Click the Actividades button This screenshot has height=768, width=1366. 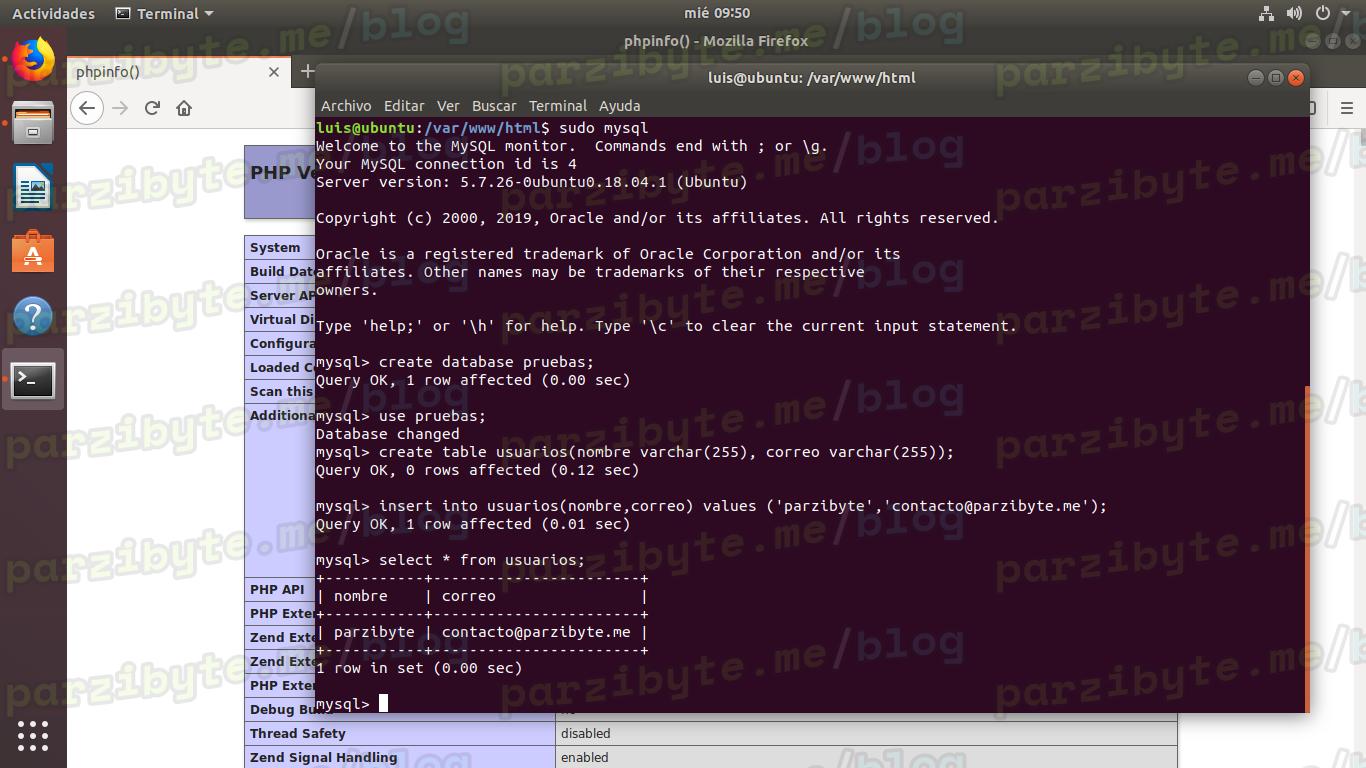point(53,13)
